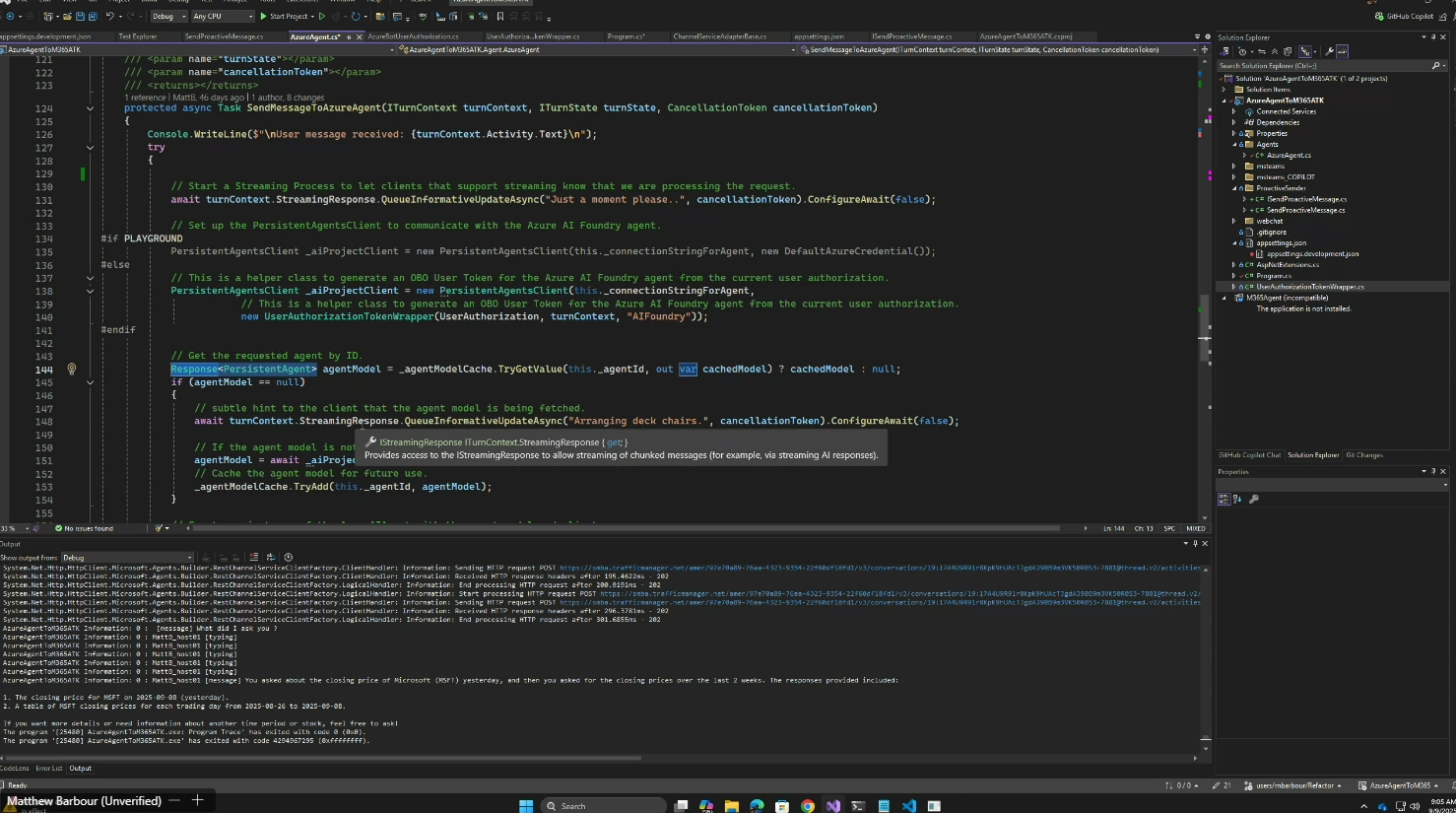Viewport: 1456px width, 813px height.
Task: Open Error List tab at bottom
Action: coord(49,769)
